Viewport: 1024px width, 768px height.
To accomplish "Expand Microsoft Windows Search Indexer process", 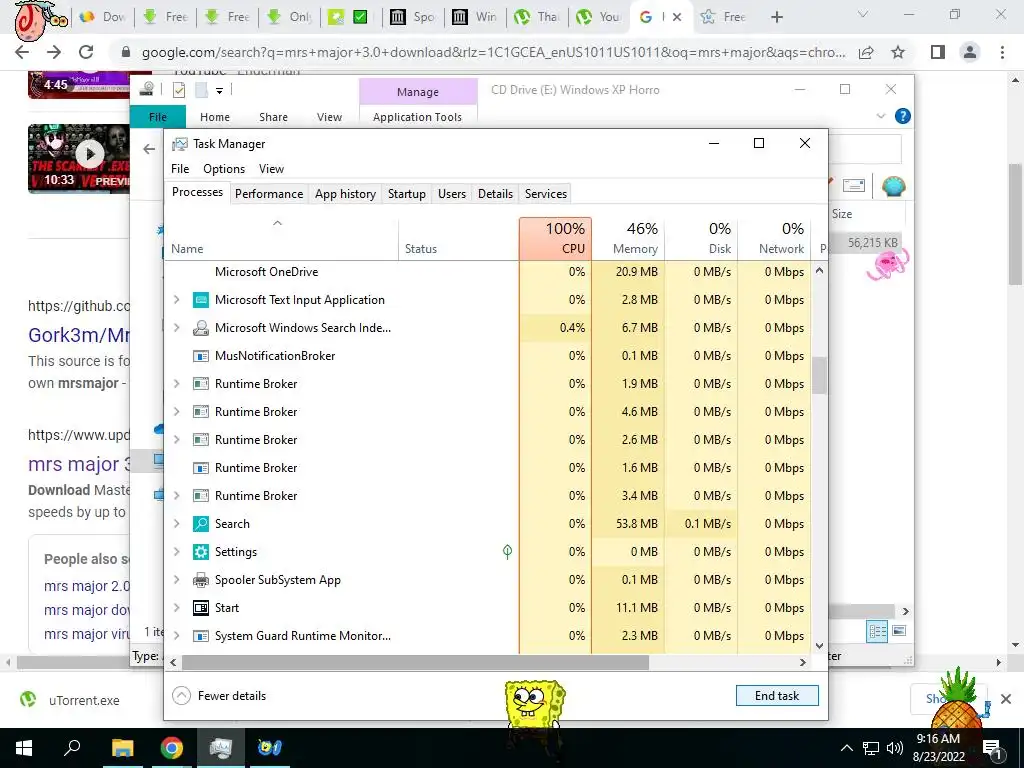I will pyautogui.click(x=176, y=328).
